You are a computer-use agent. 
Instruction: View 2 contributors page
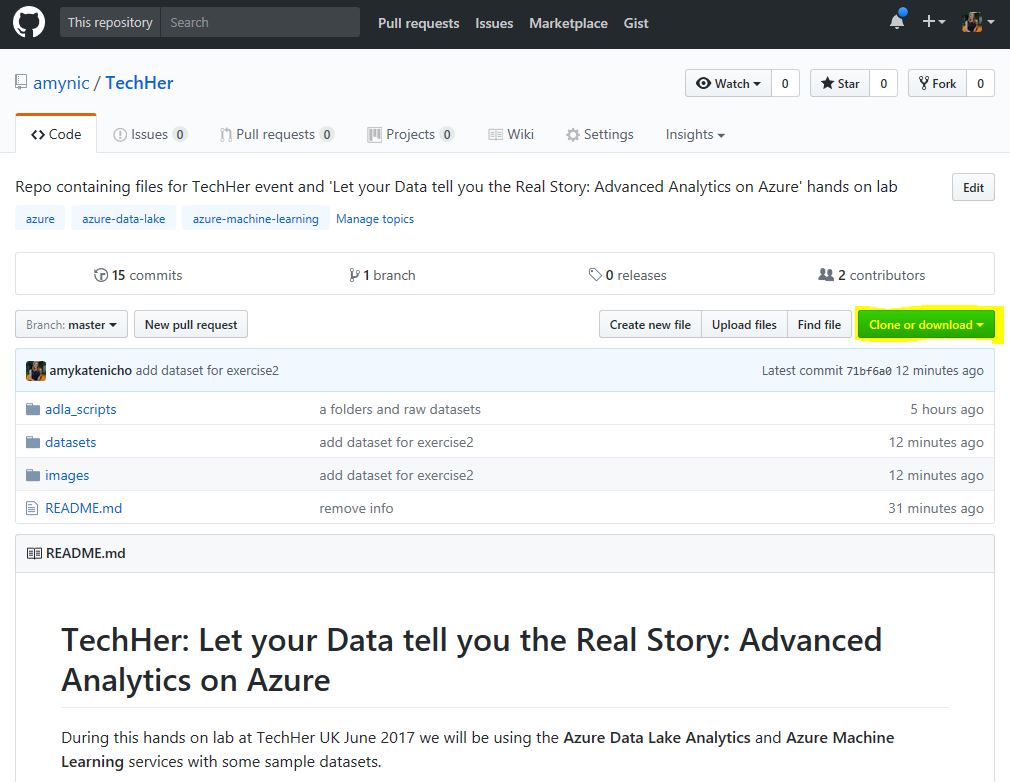[x=871, y=275]
